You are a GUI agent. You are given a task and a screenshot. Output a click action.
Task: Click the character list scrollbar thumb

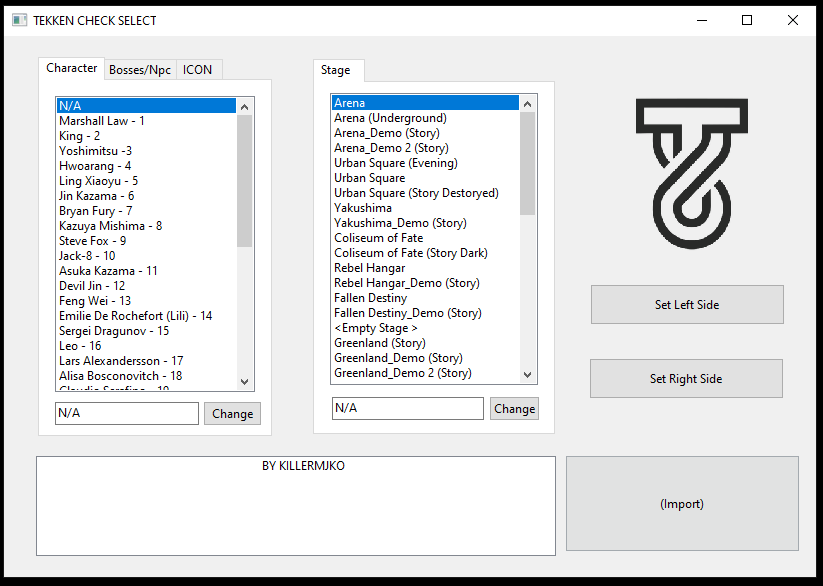click(x=245, y=181)
